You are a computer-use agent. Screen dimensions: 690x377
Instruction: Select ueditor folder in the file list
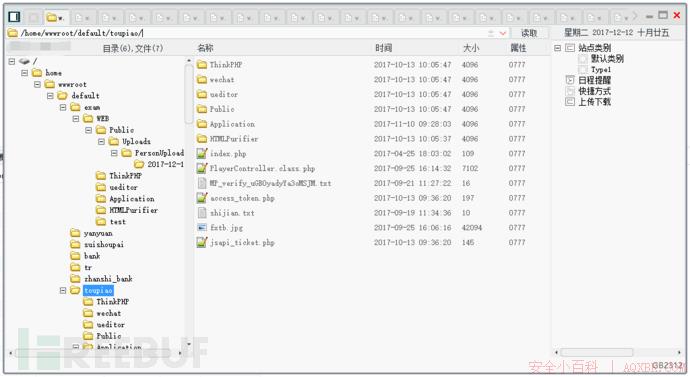point(224,95)
